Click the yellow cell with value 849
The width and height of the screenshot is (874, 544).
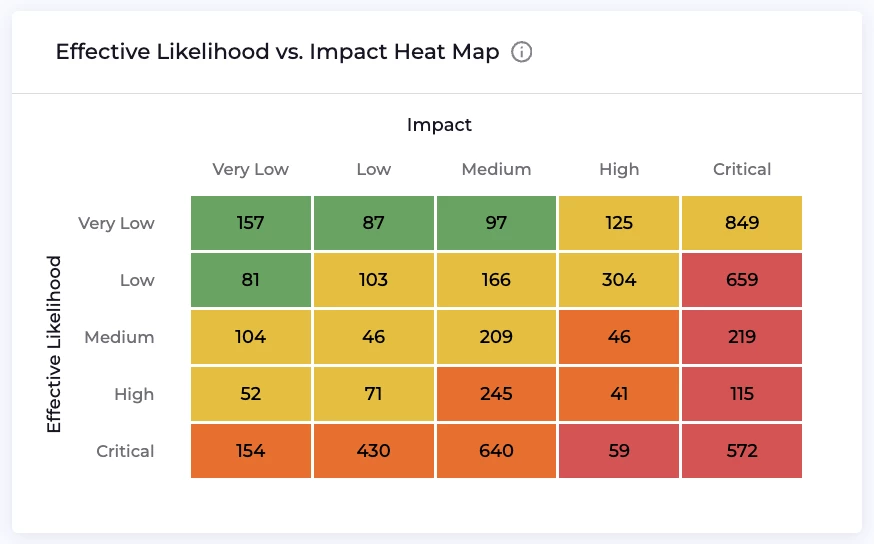(x=741, y=223)
